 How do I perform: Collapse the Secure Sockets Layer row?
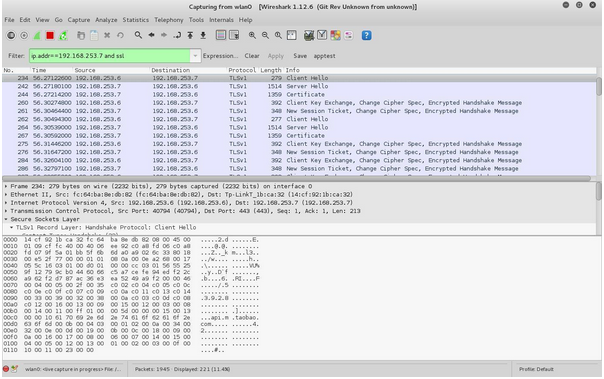pyautogui.click(x=6, y=219)
